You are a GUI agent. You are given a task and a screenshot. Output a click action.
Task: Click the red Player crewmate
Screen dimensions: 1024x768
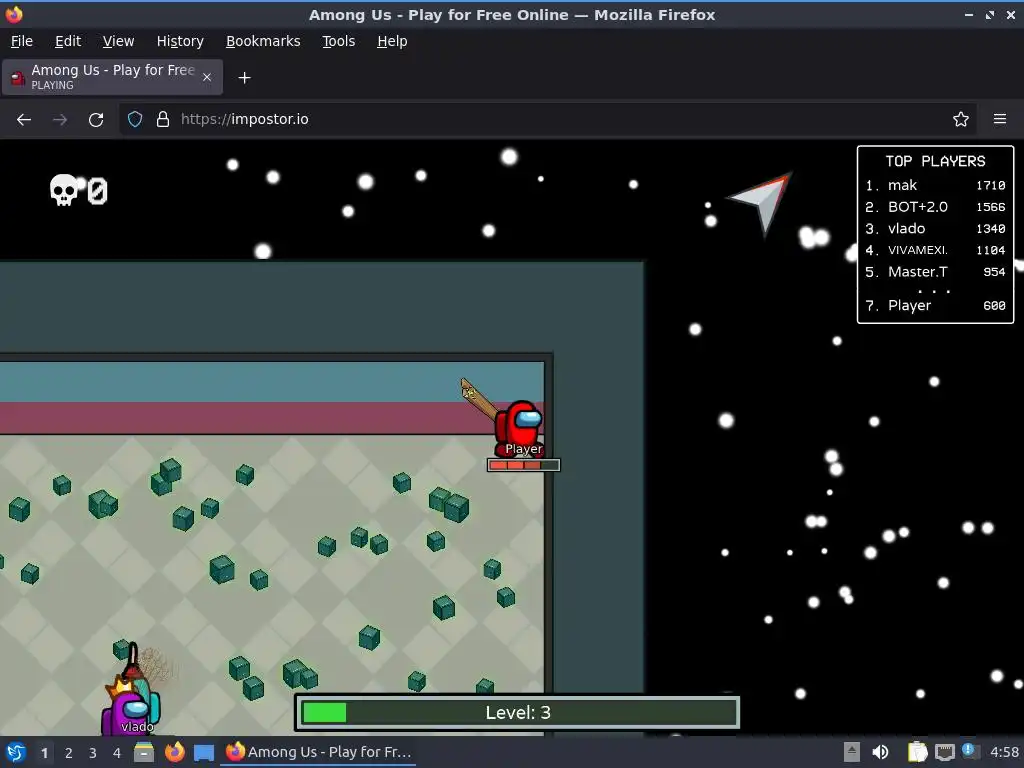pyautogui.click(x=519, y=428)
